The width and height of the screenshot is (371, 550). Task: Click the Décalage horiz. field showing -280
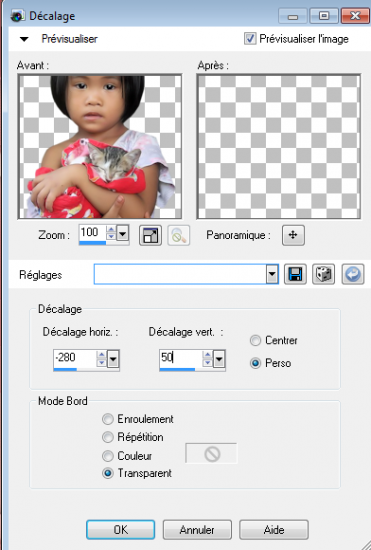coord(74,358)
